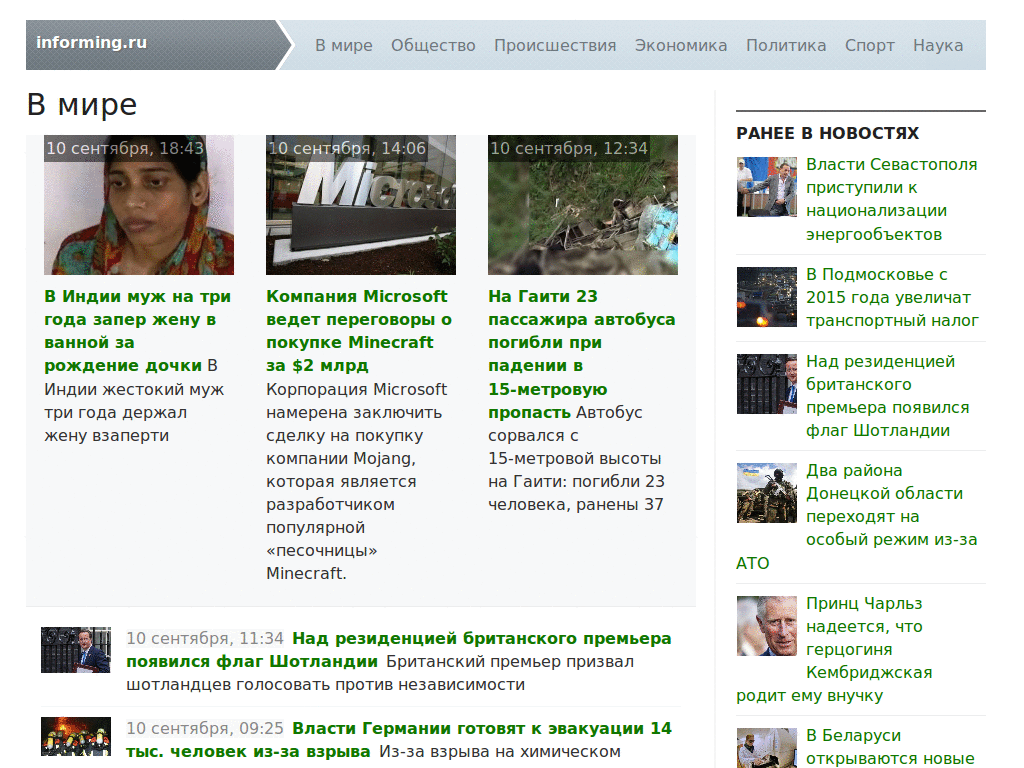Click the 'РАНЕЕ В НОВОСТЯХ' sidebar heading
1024x768 pixels.
point(827,133)
